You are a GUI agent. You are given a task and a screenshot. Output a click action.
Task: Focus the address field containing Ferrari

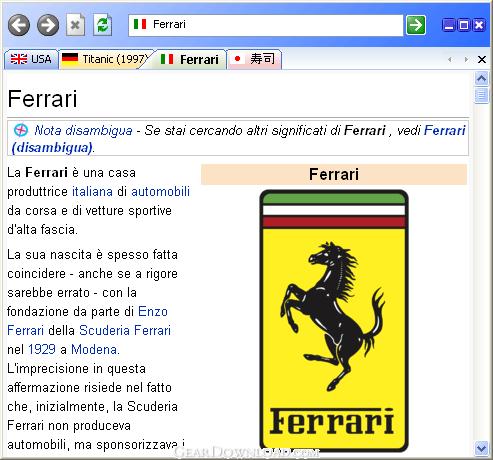point(266,25)
